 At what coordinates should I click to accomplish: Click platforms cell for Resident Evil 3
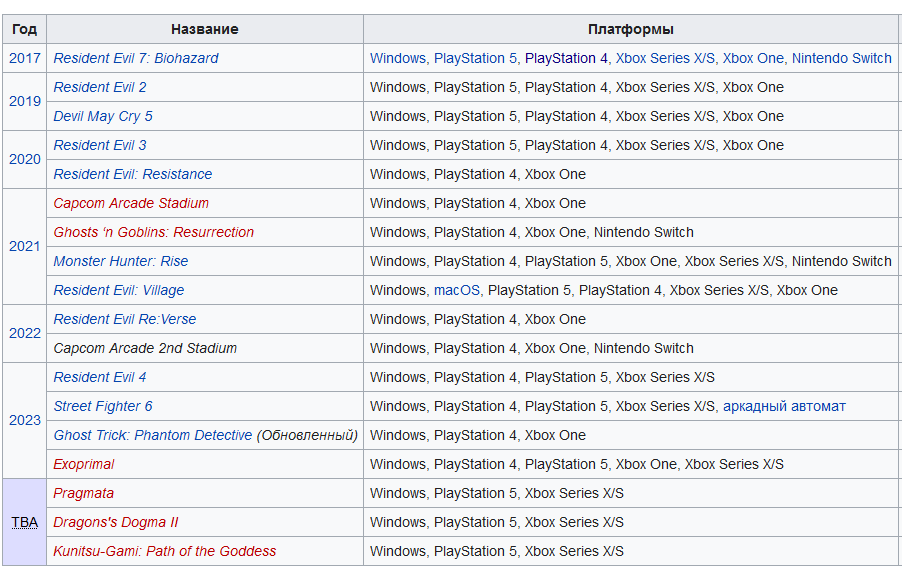click(x=630, y=145)
